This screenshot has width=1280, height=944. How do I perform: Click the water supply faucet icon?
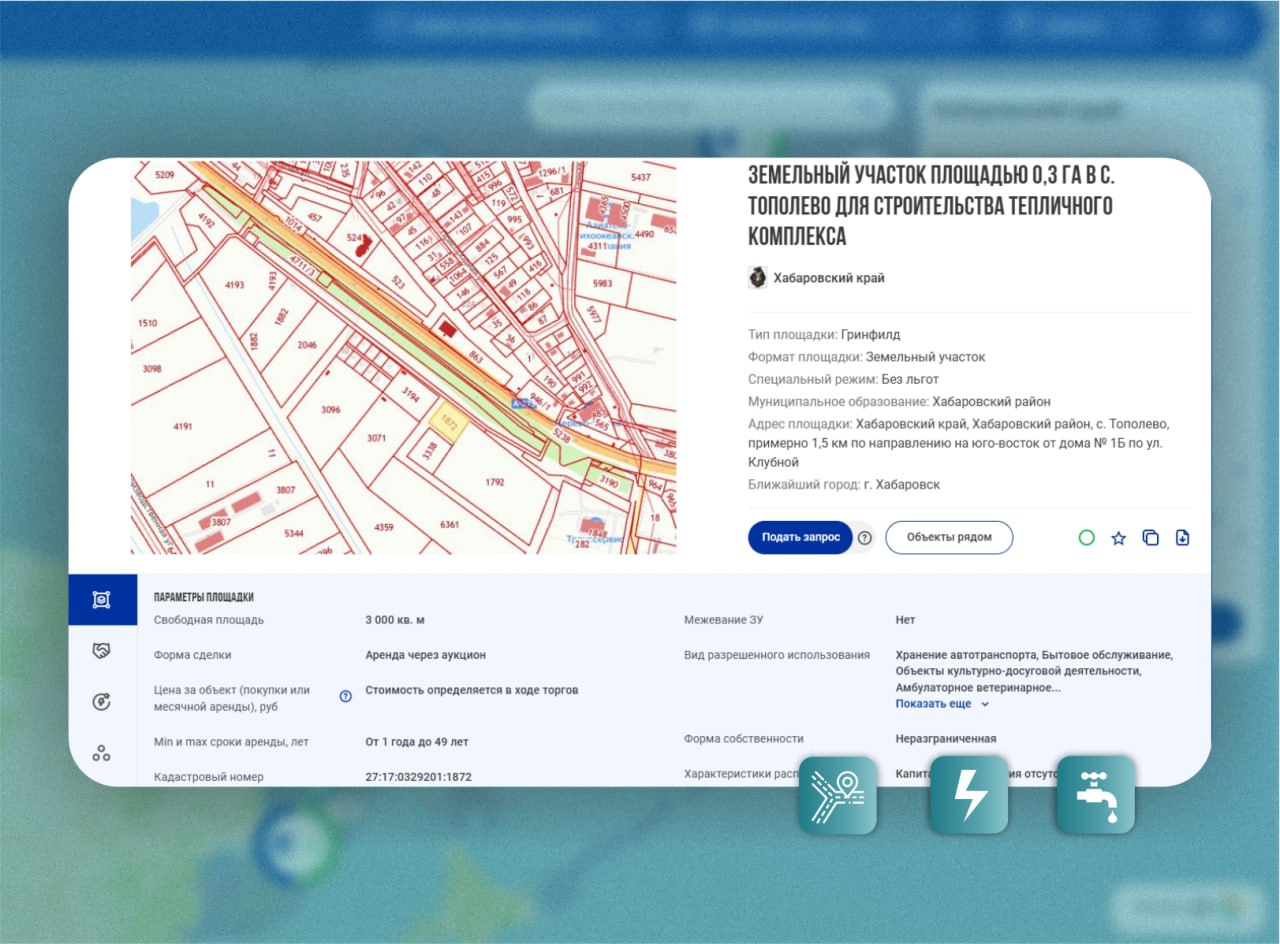click(x=1095, y=795)
